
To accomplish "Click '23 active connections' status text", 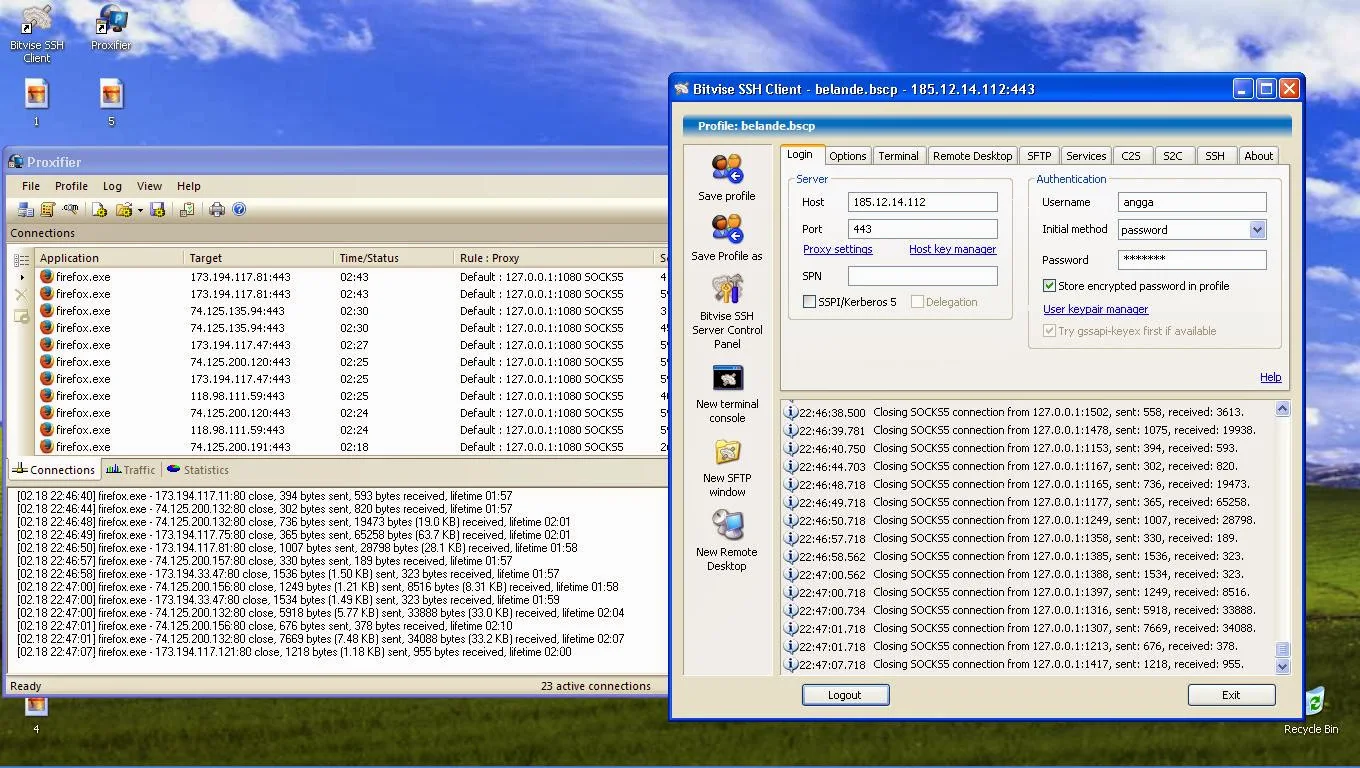I will click(x=596, y=686).
